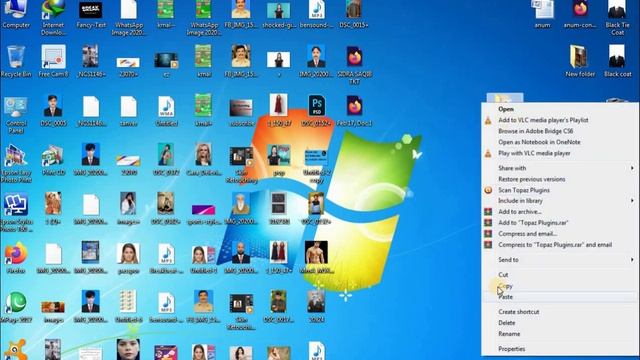The image size is (640, 360).
Task: Click Add to archive... option
Action: (x=520, y=212)
